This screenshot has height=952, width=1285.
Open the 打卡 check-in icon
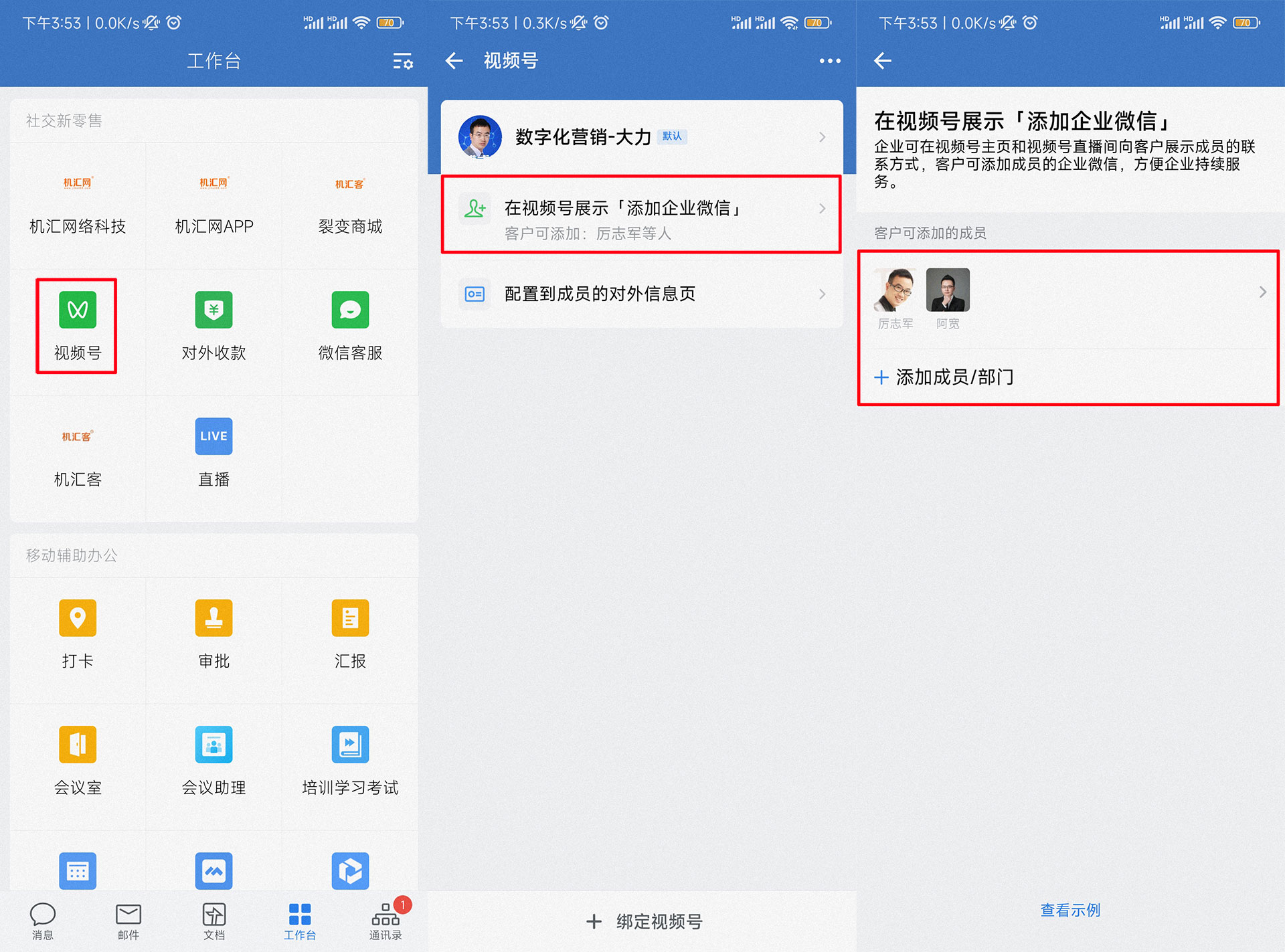click(78, 617)
